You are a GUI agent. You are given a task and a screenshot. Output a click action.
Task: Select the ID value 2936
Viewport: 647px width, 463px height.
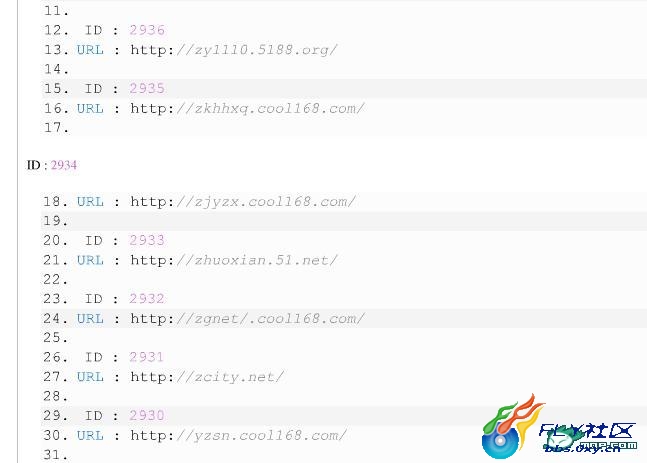pyautogui.click(x=147, y=30)
